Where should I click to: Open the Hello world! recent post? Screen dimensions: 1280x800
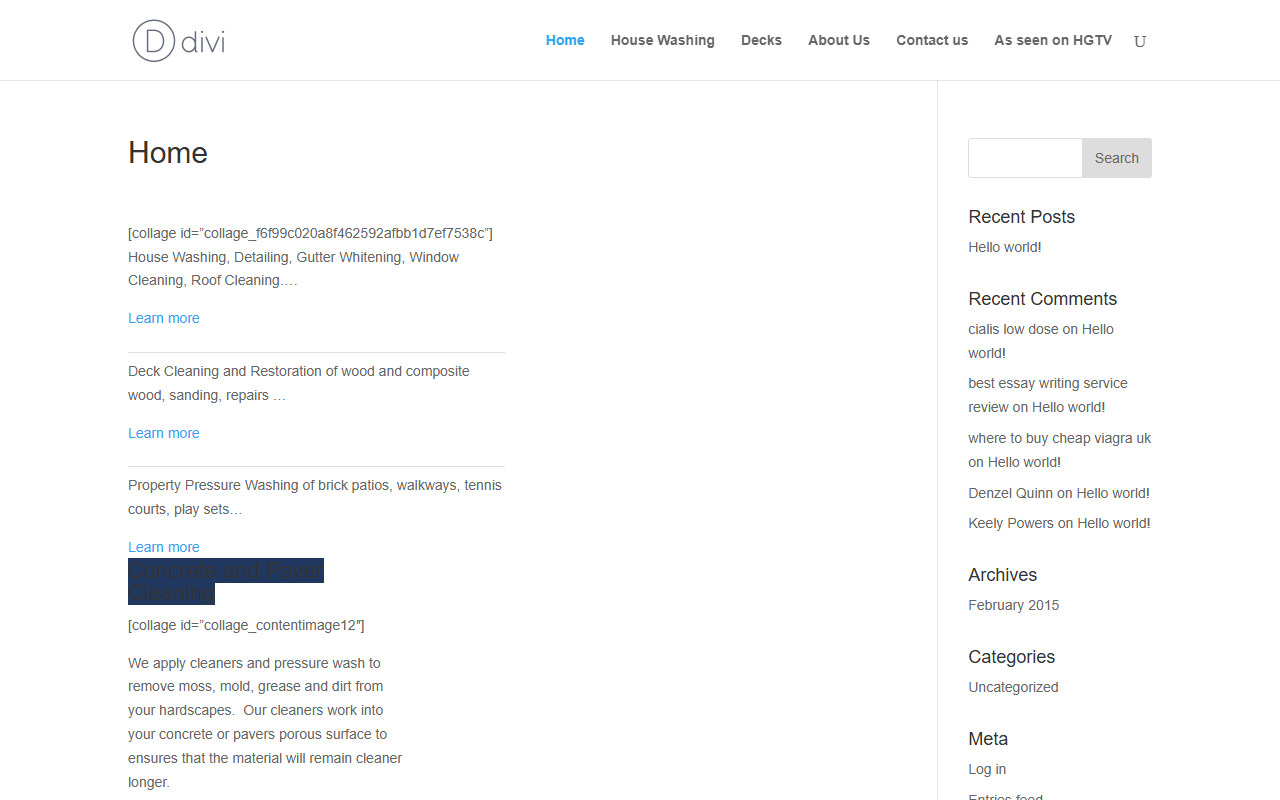click(1005, 247)
